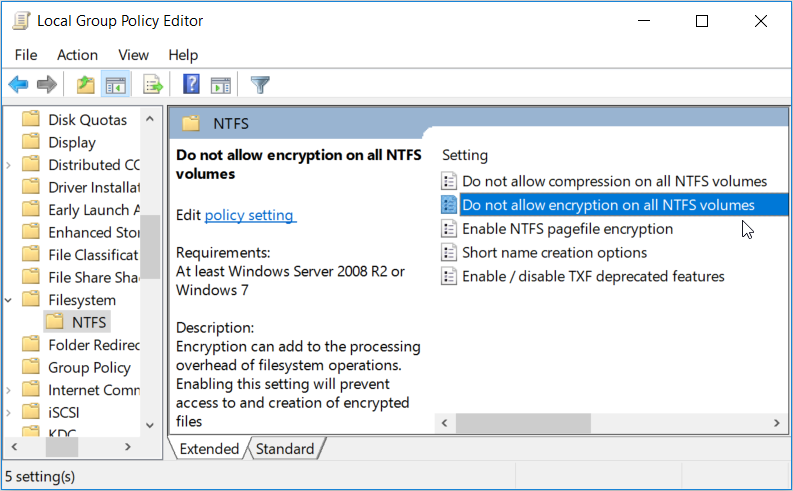The height and width of the screenshot is (491, 793).
Task: Open the Action menu
Action: click(x=77, y=55)
